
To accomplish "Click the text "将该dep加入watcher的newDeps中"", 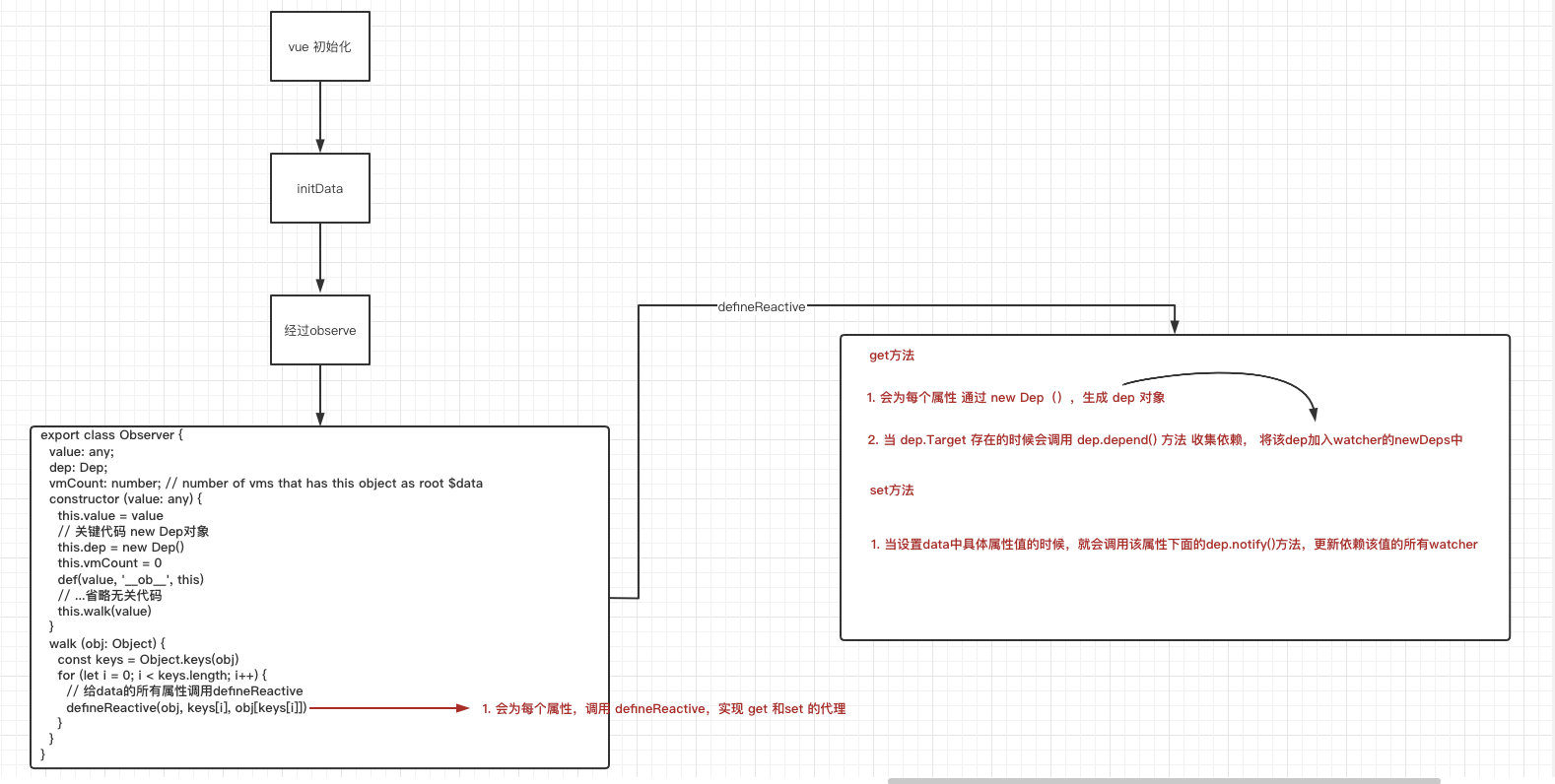I will coord(1361,440).
